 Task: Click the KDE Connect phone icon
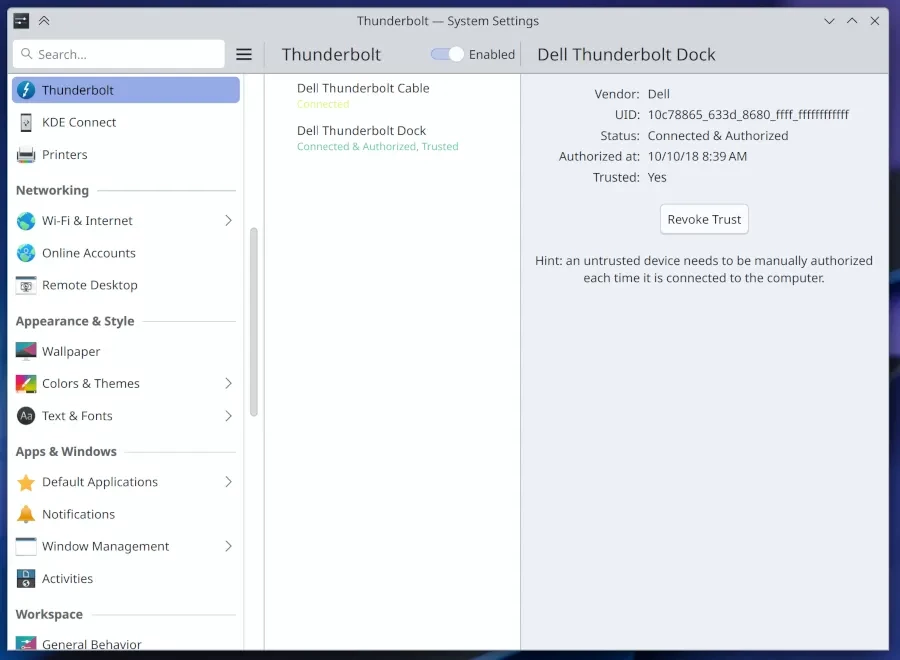26,122
